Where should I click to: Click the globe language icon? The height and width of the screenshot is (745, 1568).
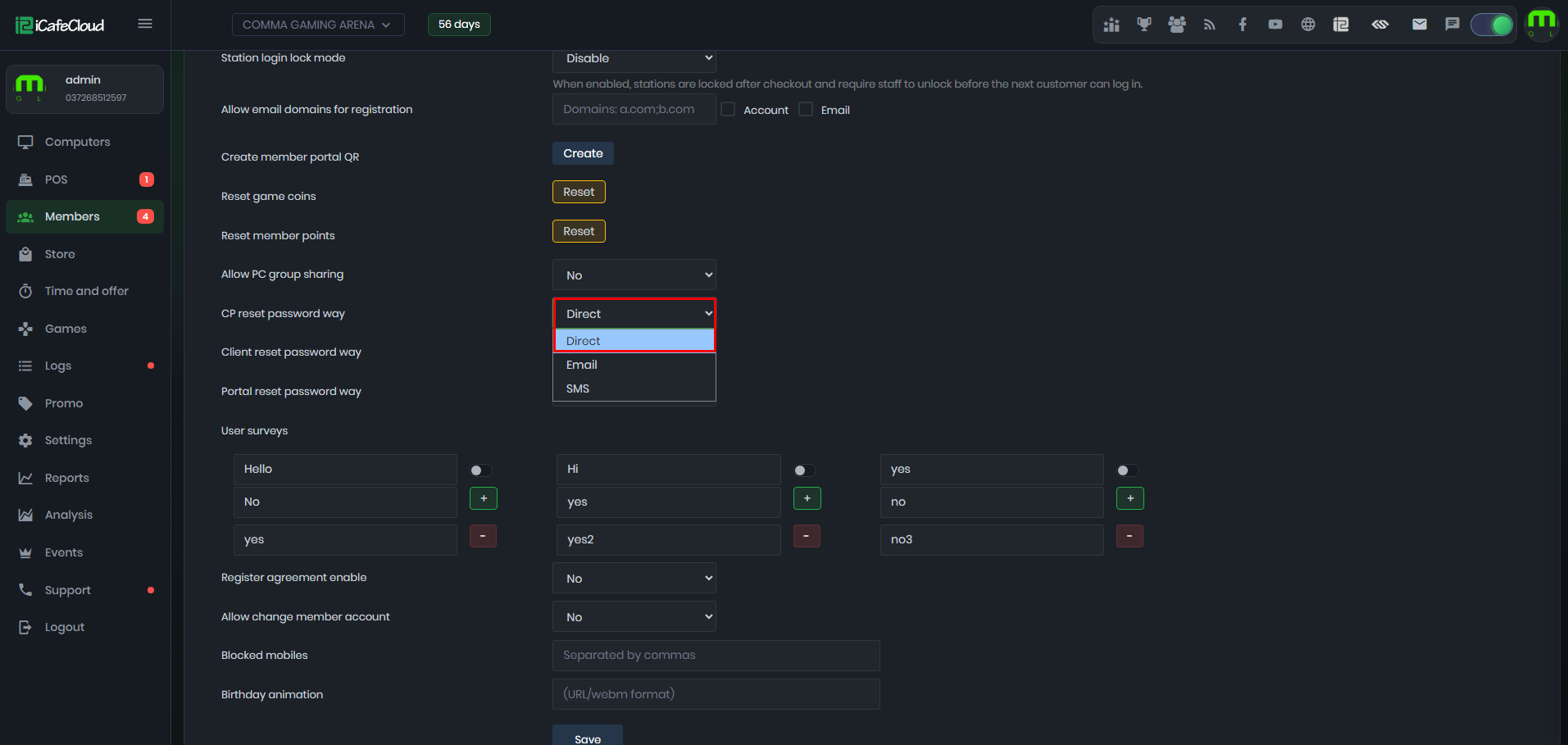[x=1308, y=25]
